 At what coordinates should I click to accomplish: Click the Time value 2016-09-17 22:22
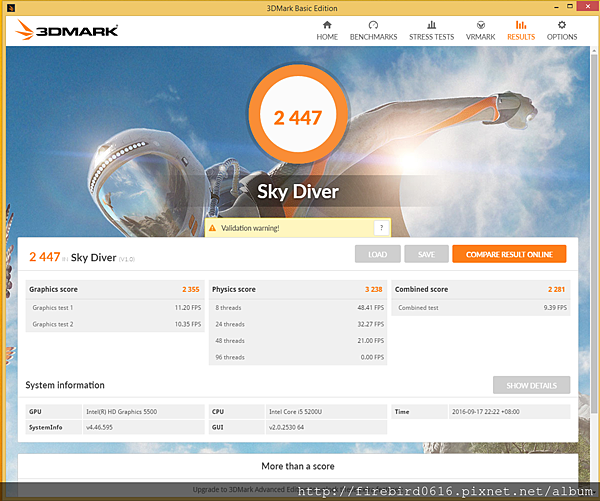click(x=486, y=411)
